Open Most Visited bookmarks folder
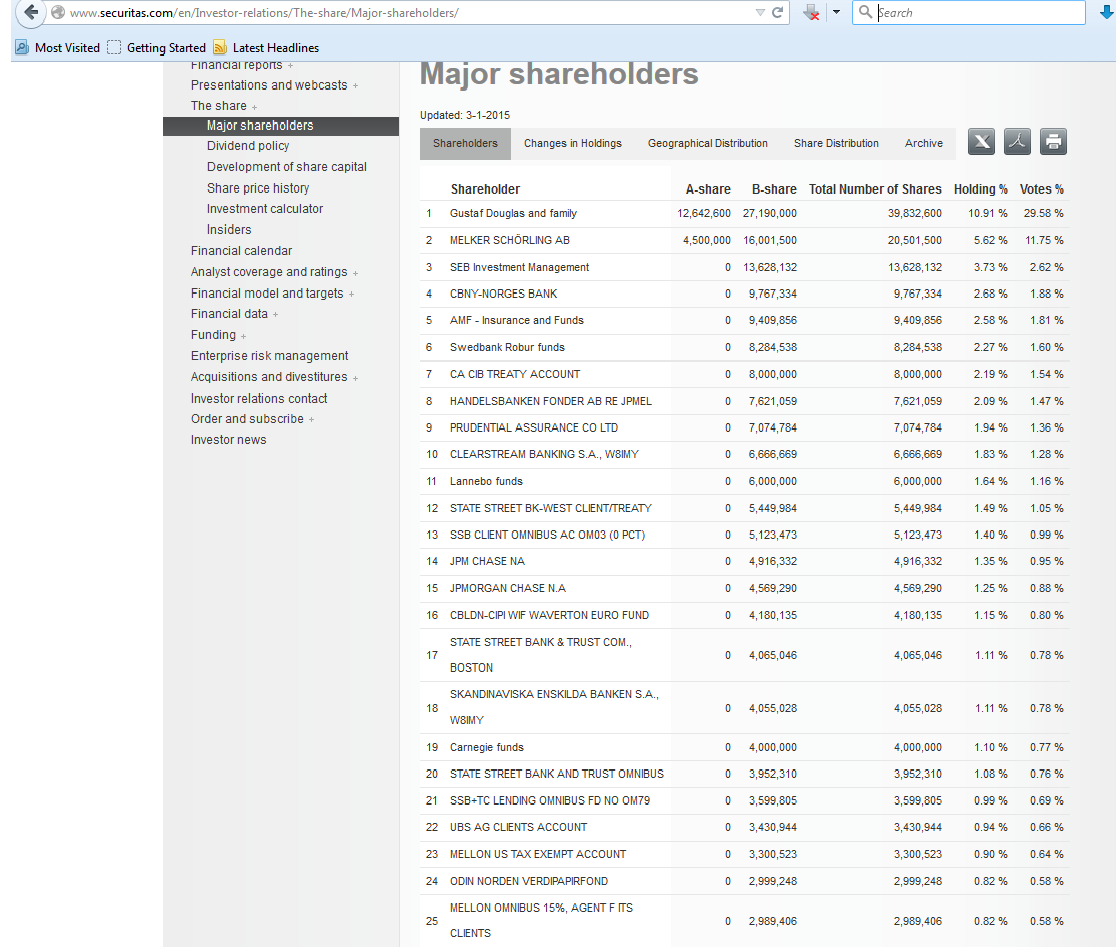The width and height of the screenshot is (1116, 947). tap(58, 48)
